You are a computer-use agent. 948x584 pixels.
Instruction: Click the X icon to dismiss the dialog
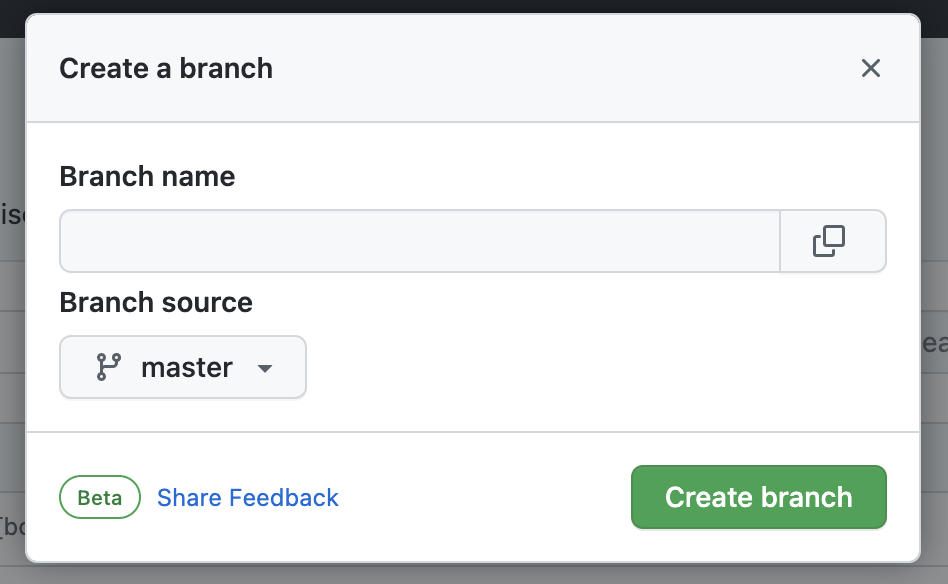pos(871,68)
